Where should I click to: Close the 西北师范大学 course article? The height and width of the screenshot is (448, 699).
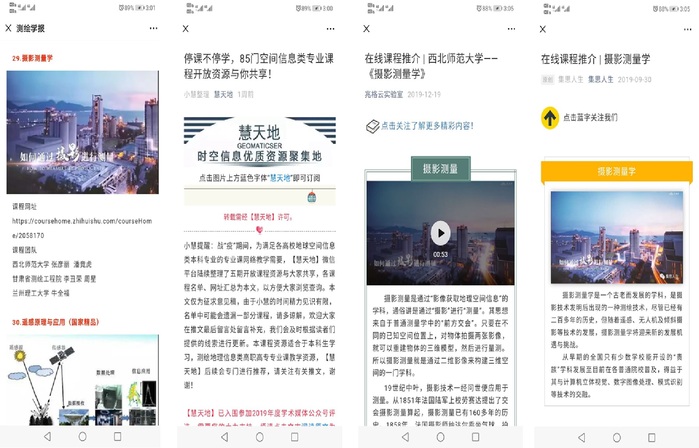[367, 29]
